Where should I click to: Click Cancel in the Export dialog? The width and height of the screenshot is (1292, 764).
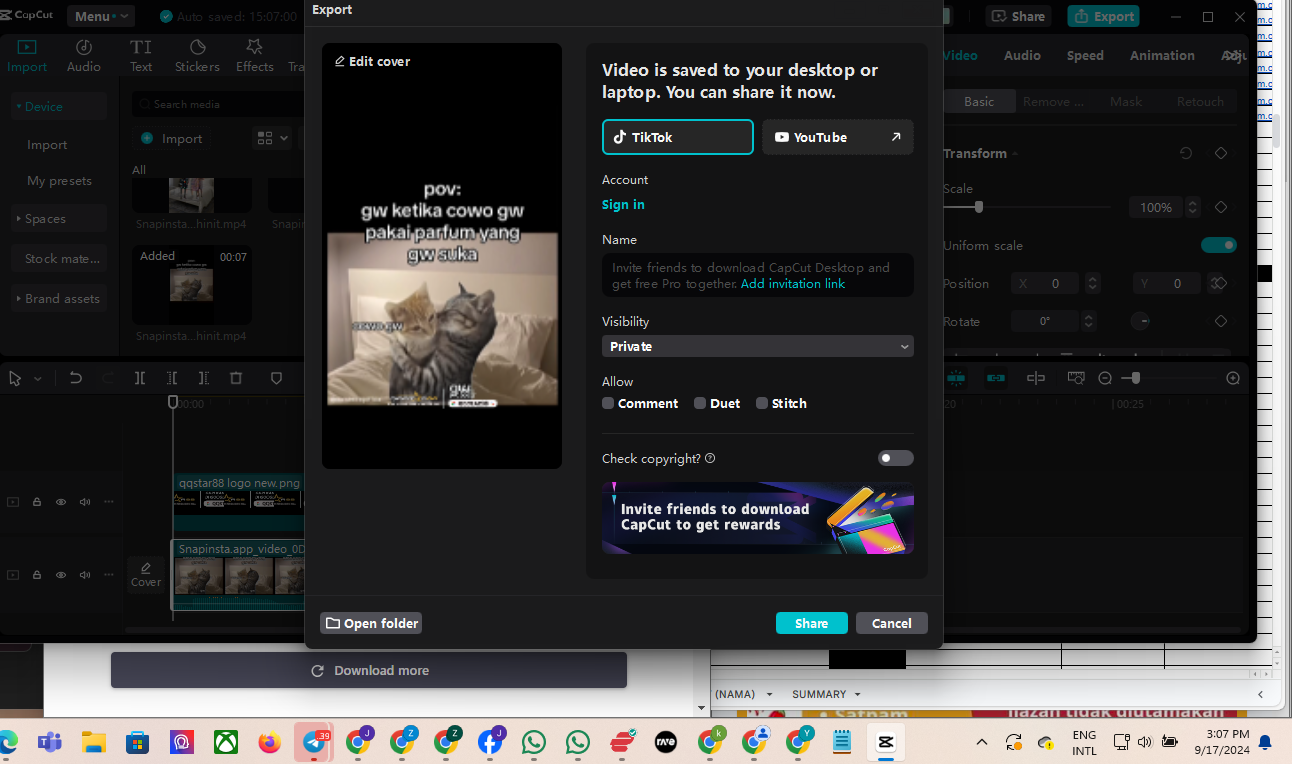pos(892,623)
